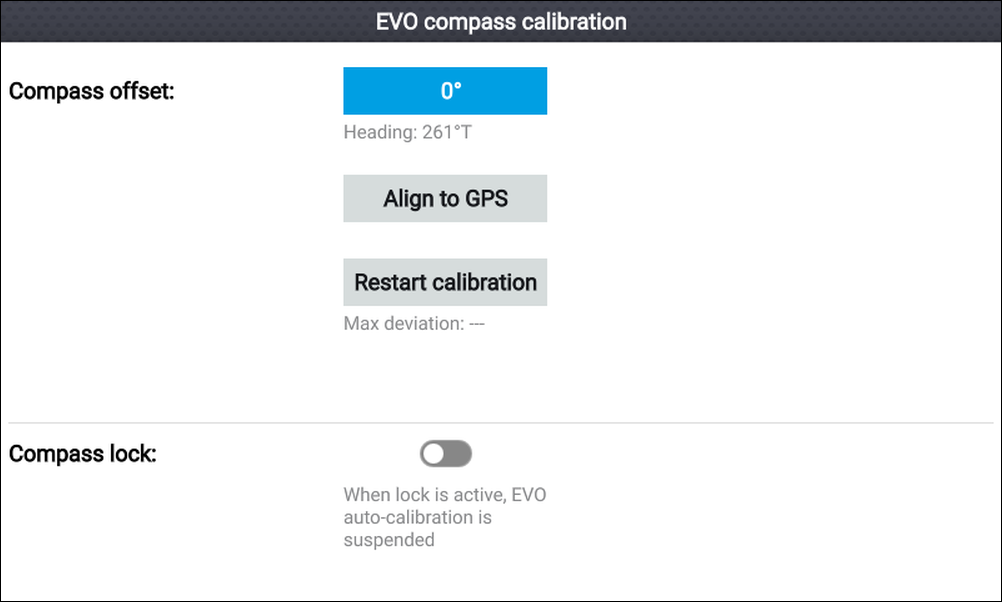Enable the Compass lock switch
Image resolution: width=1002 pixels, height=602 pixels.
(x=445, y=454)
